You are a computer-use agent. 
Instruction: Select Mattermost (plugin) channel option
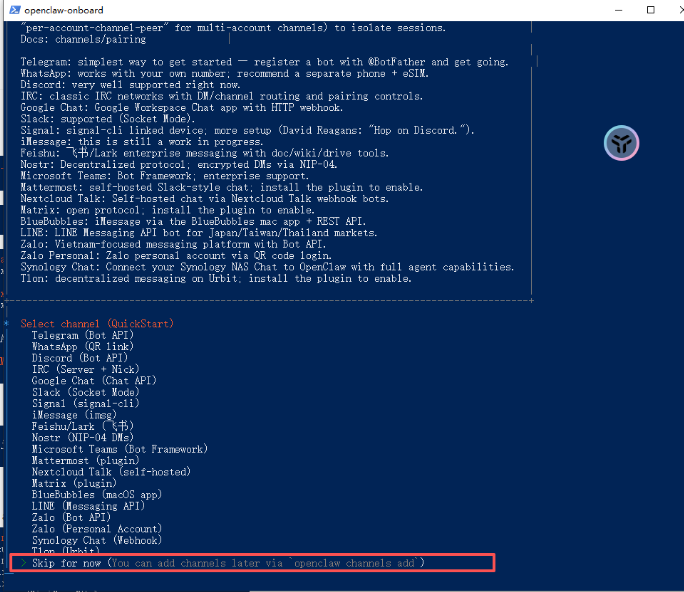pos(86,460)
